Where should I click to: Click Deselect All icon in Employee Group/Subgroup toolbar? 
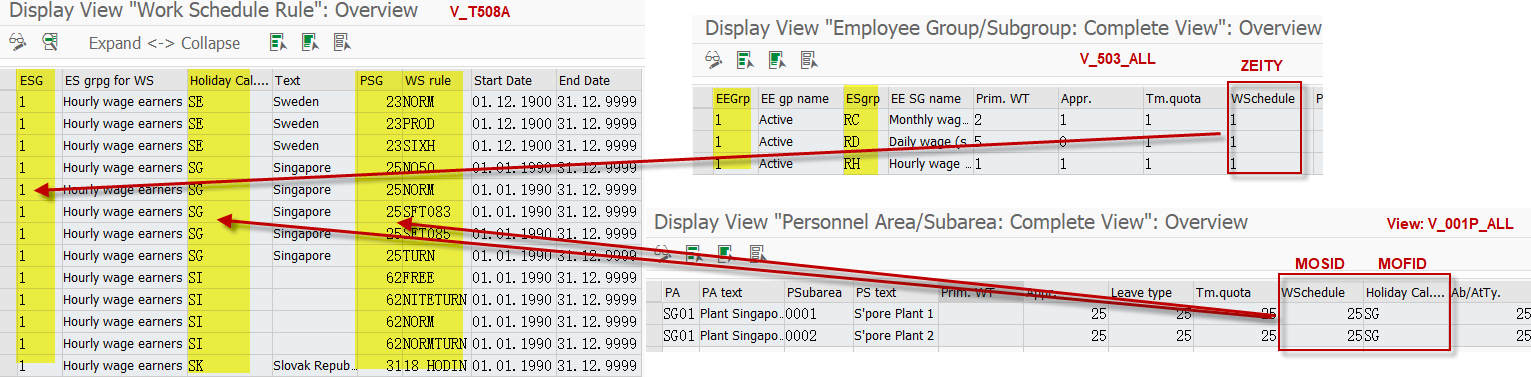[809, 59]
